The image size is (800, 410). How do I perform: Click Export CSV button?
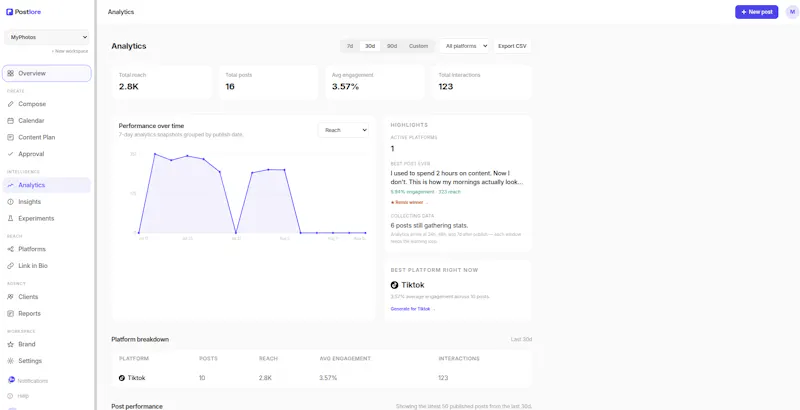click(x=512, y=46)
